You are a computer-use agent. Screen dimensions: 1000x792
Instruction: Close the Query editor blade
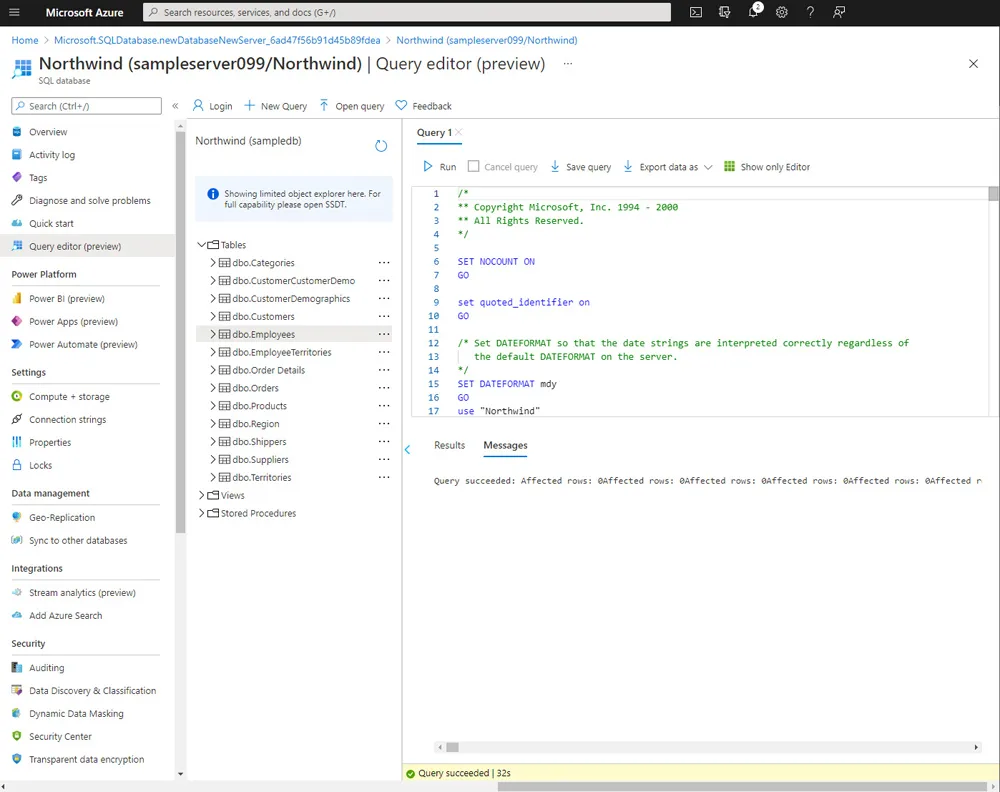[973, 64]
